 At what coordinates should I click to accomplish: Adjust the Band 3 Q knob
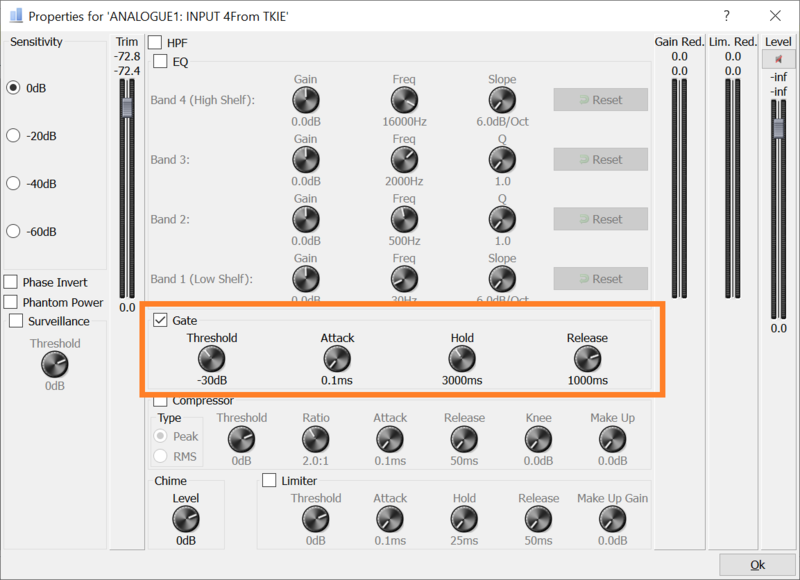[x=502, y=159]
